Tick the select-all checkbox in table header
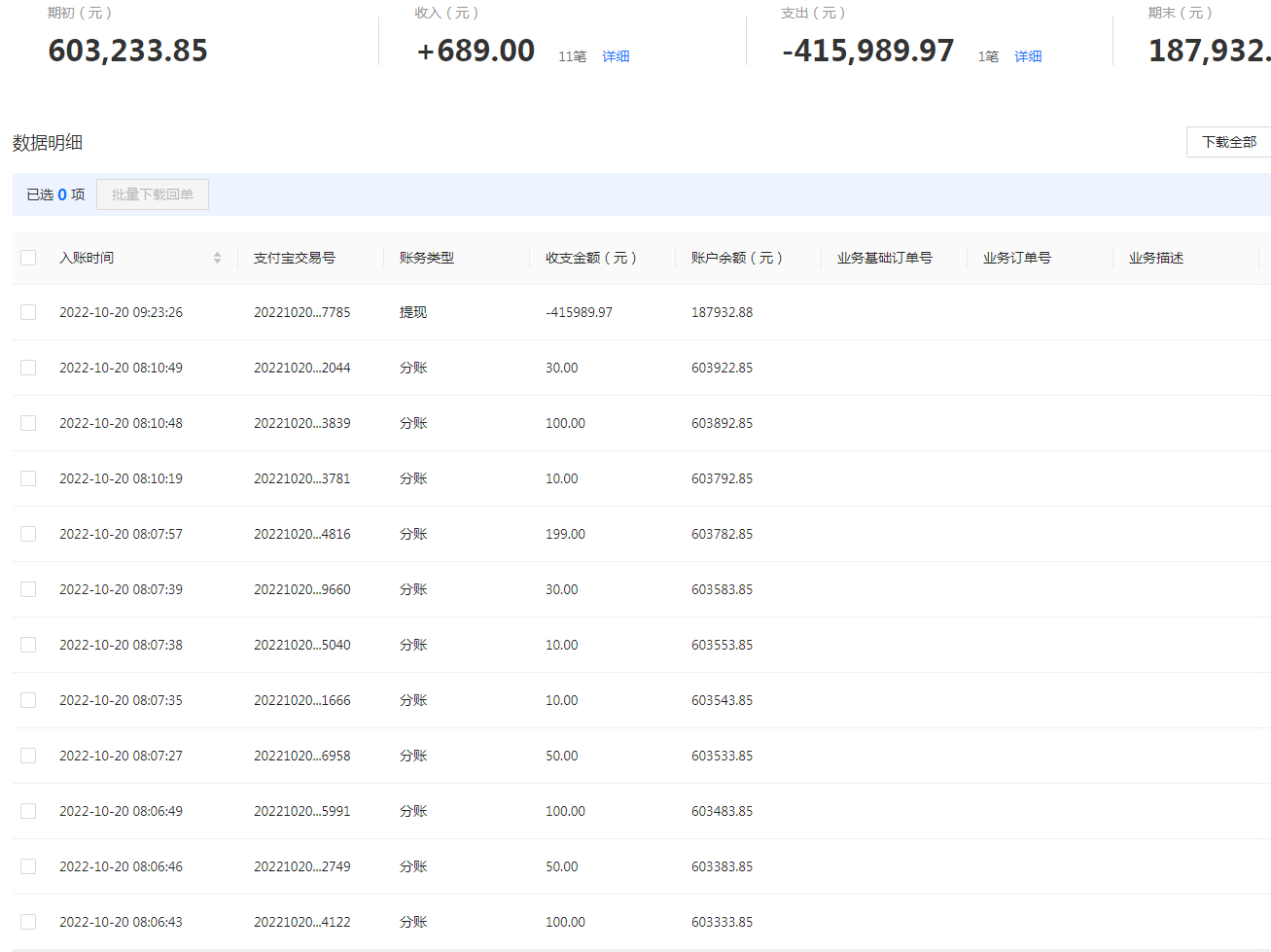This screenshot has width=1271, height=952. click(x=28, y=258)
